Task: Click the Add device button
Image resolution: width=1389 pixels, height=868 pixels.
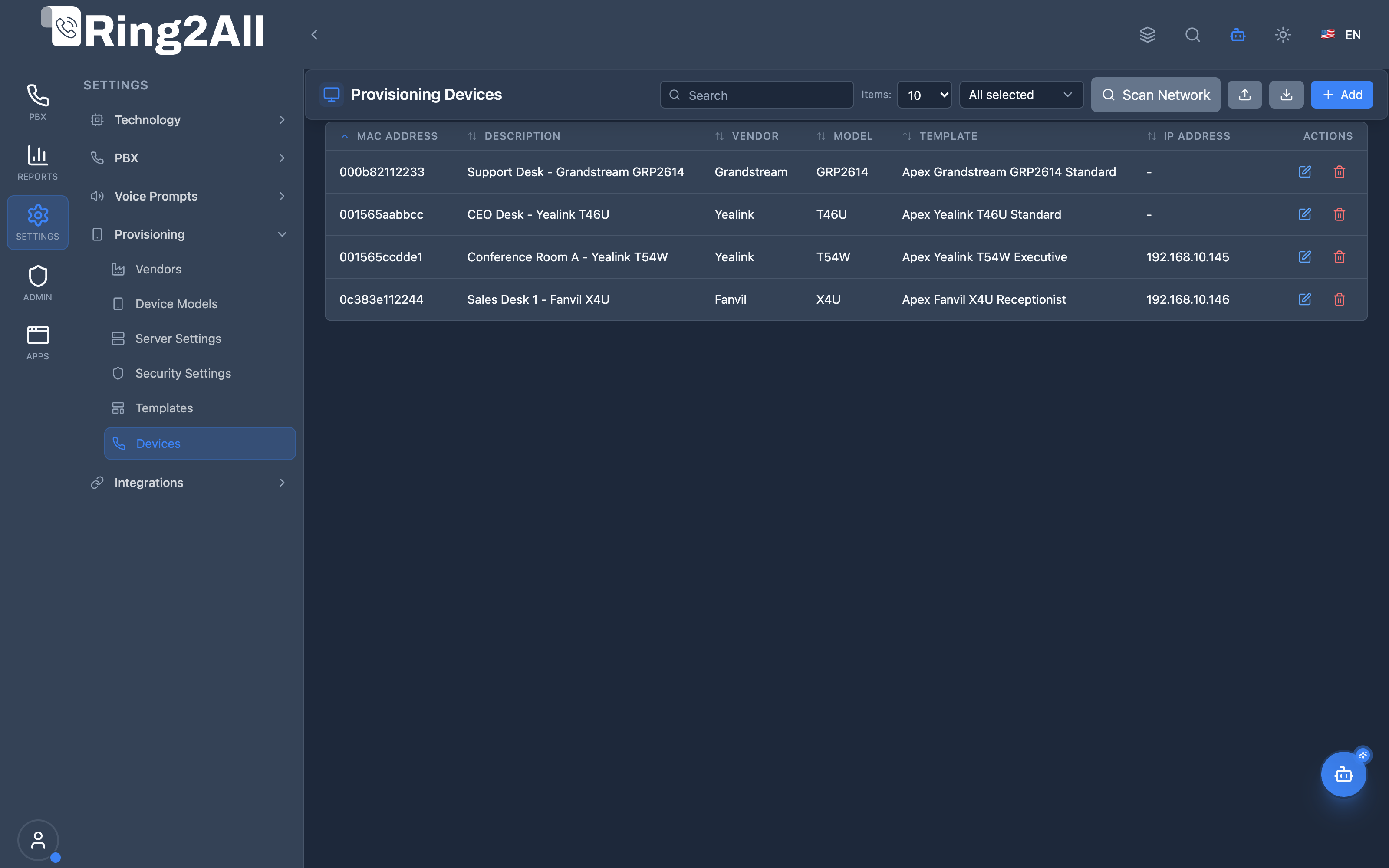Action: pos(1341,95)
